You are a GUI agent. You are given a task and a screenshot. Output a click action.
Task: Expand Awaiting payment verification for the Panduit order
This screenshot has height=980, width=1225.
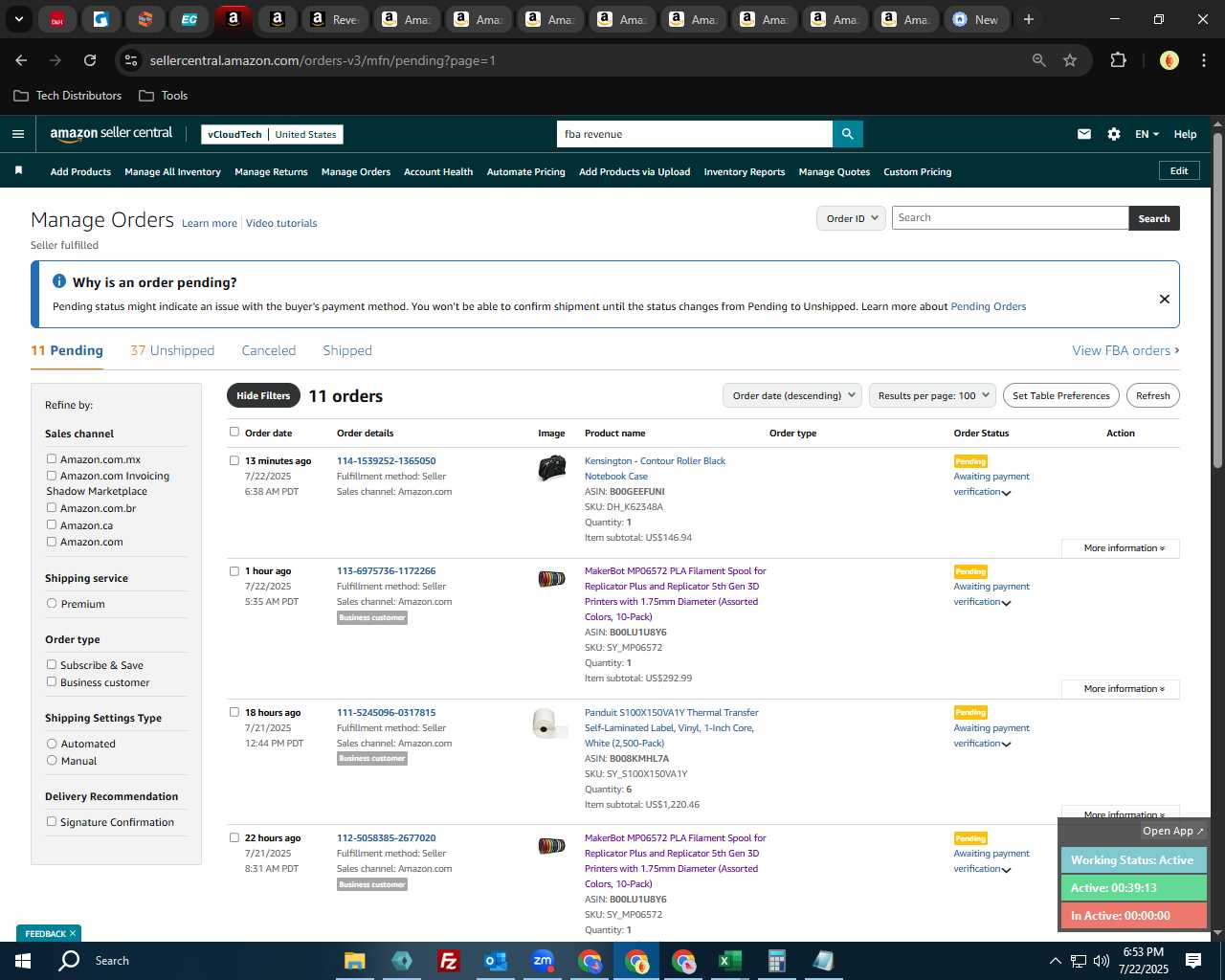pos(1007,745)
